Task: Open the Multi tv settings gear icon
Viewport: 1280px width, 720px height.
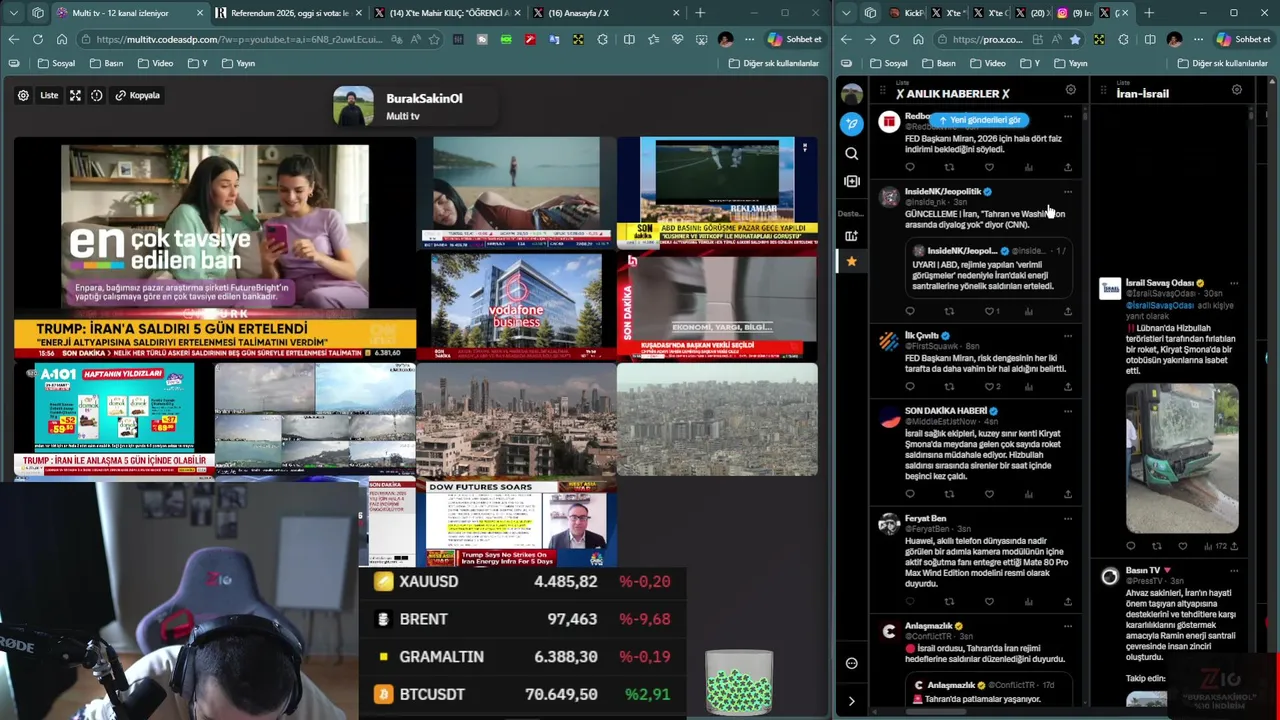Action: pyautogui.click(x=23, y=96)
